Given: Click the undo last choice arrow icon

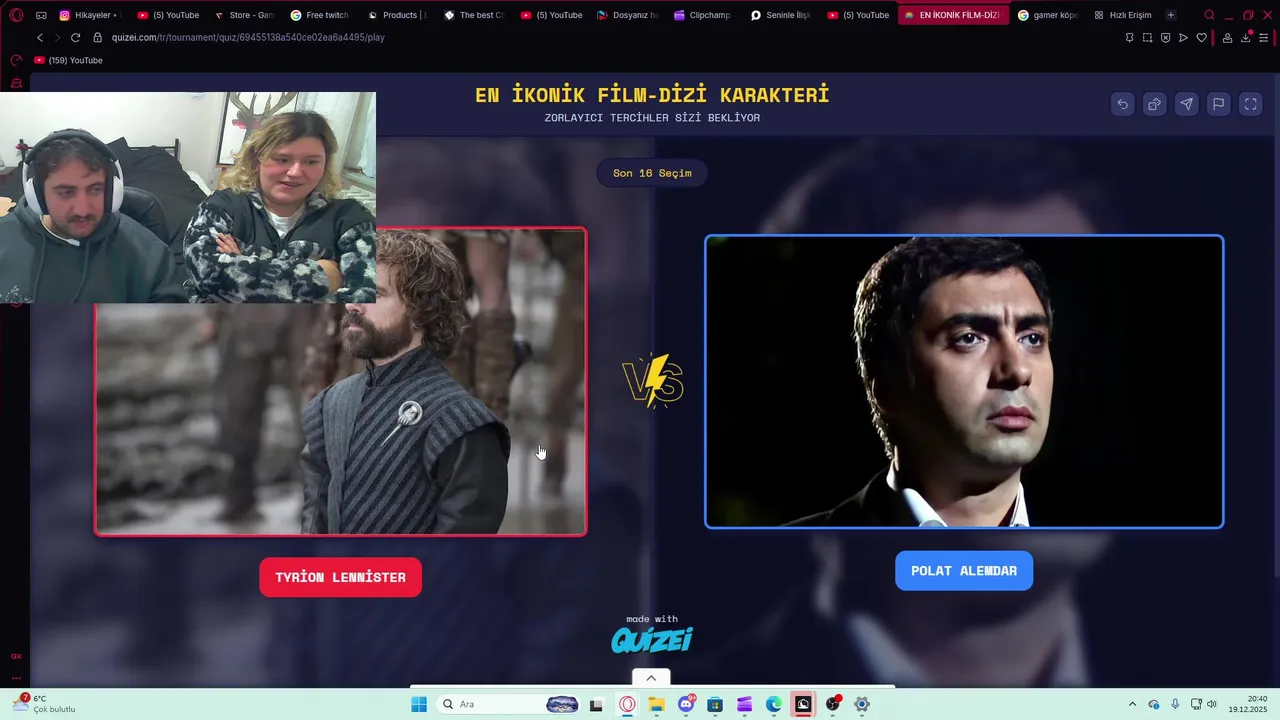Looking at the screenshot, I should click(1122, 104).
